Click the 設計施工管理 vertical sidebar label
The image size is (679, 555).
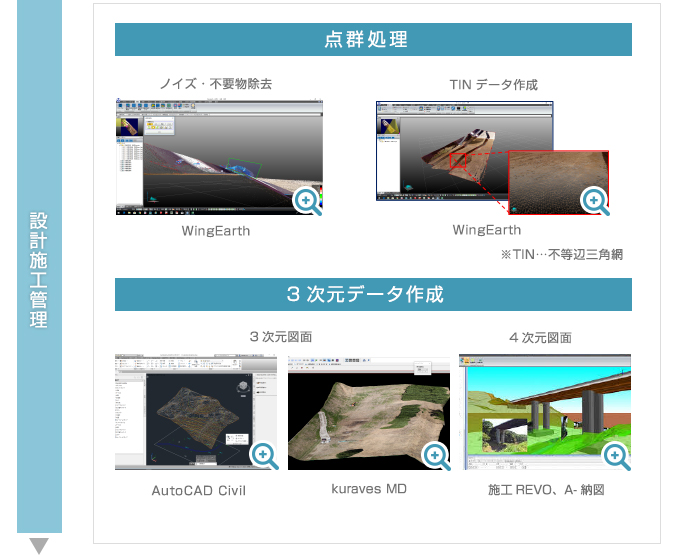(x=39, y=268)
